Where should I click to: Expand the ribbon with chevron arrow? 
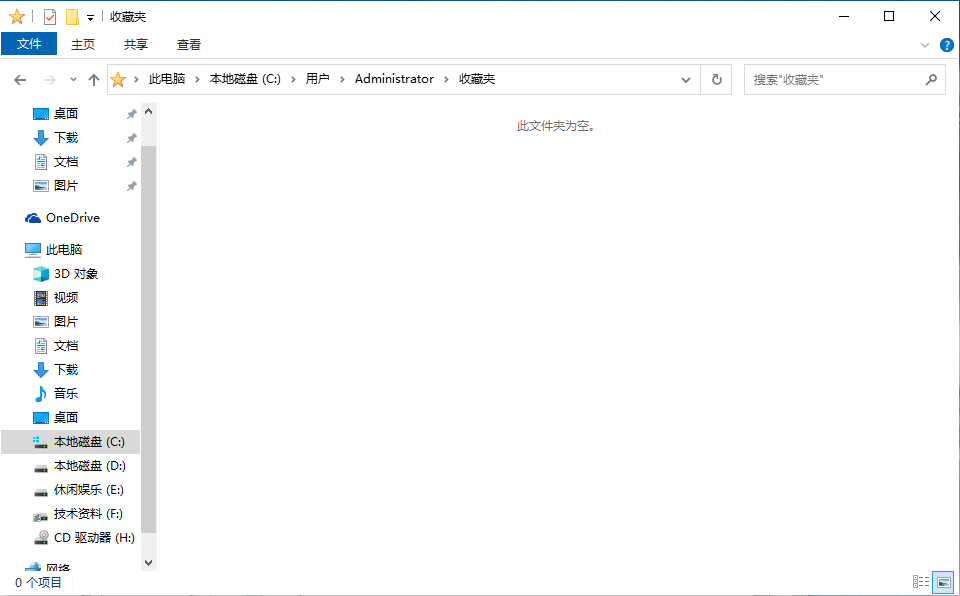click(x=925, y=45)
